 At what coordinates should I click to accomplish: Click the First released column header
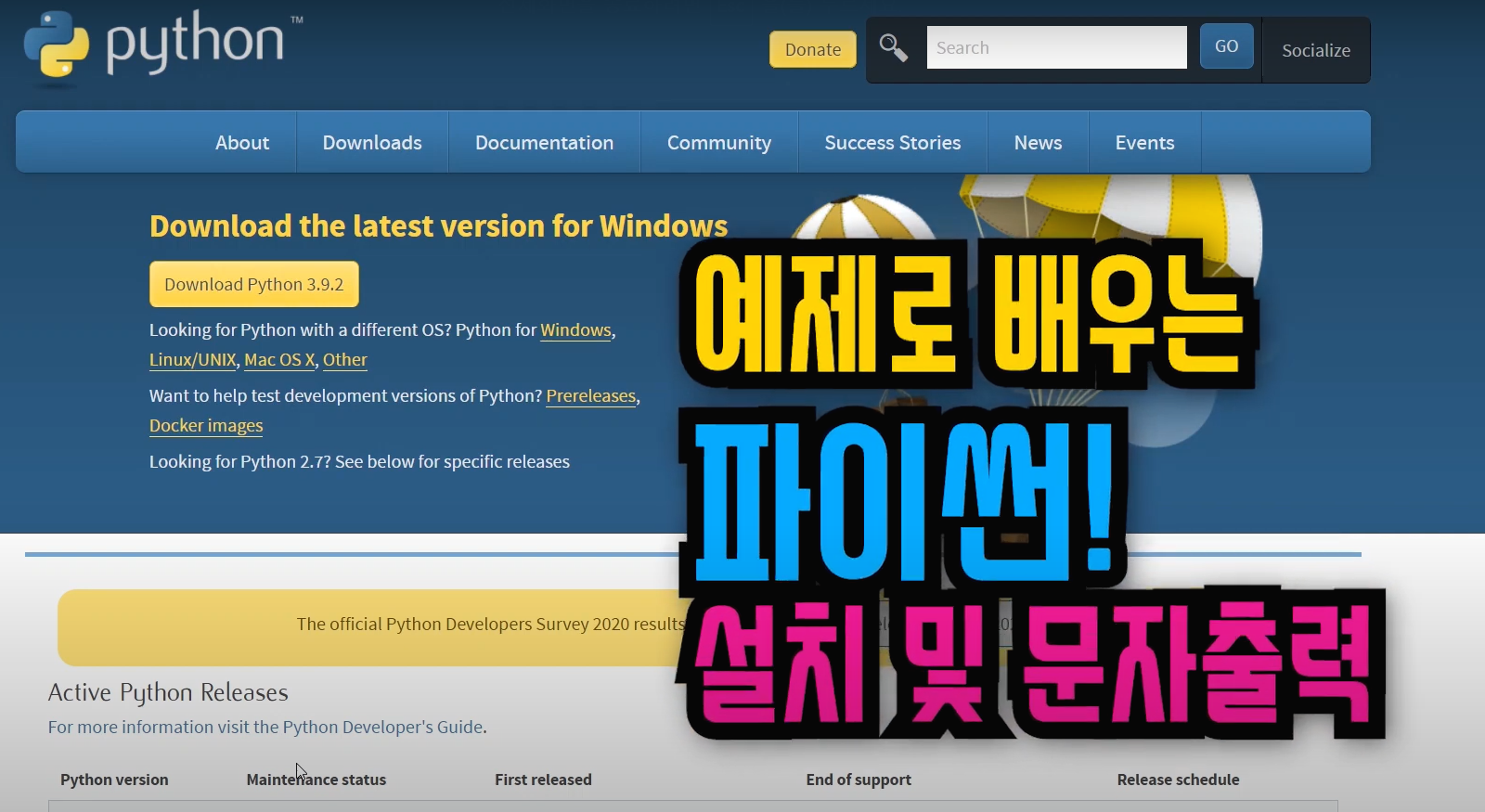(543, 780)
